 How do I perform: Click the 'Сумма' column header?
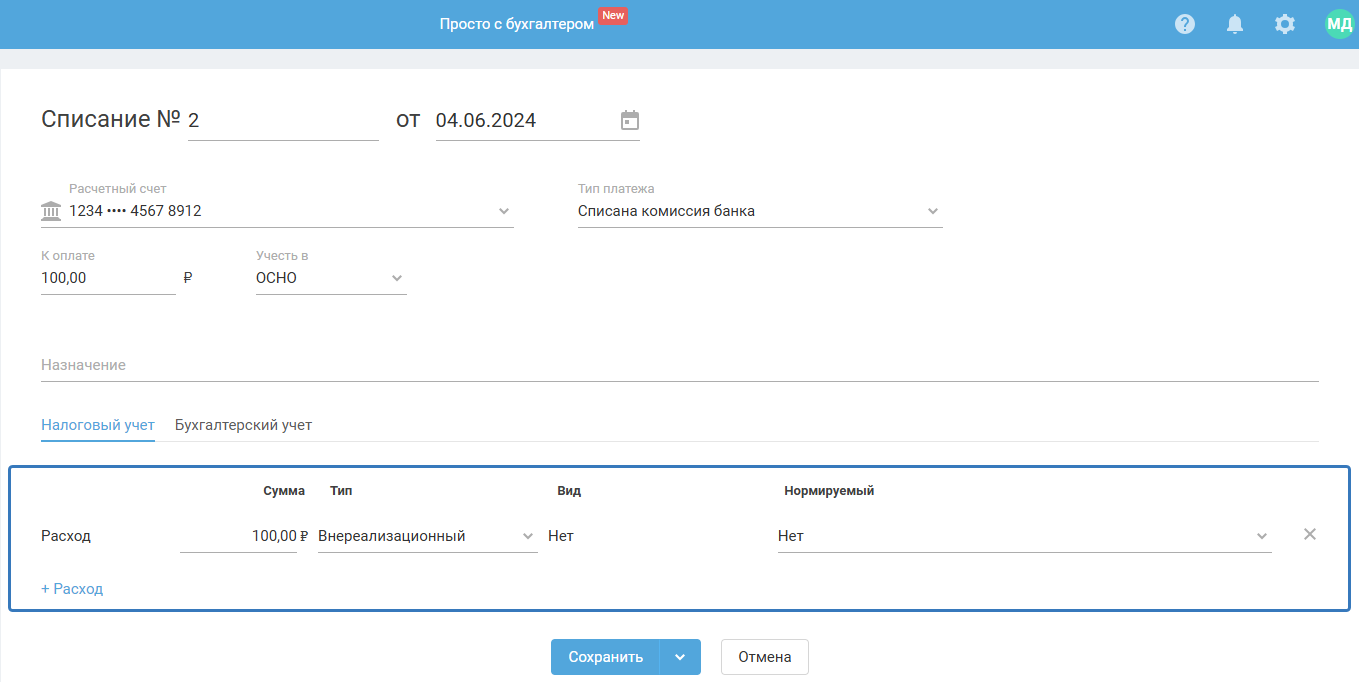(284, 491)
